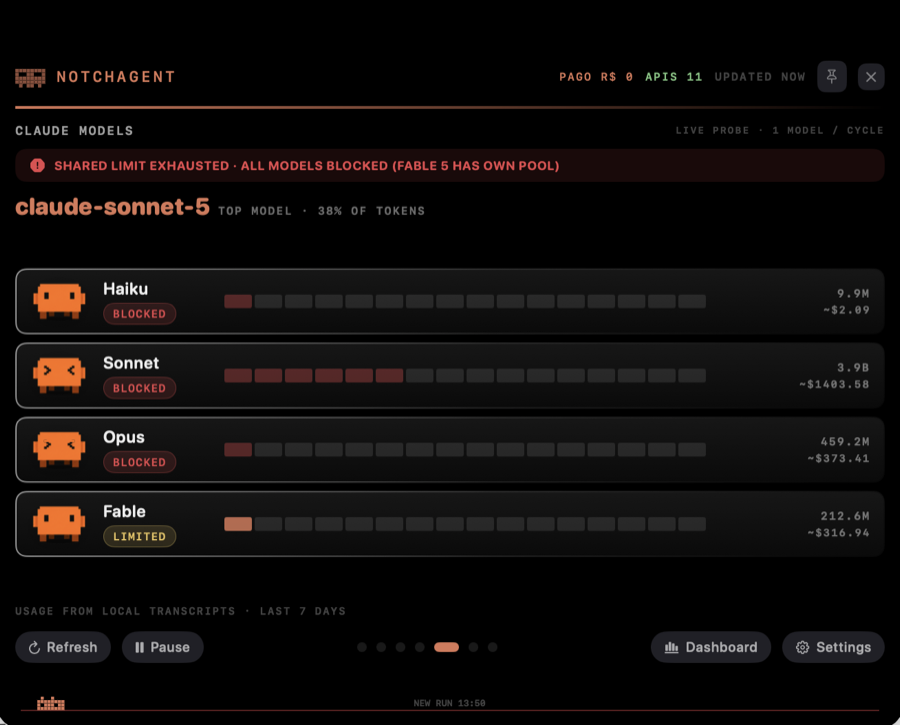Viewport: 900px width, 725px height.
Task: Click the APIS 11 indicator
Action: (673, 77)
